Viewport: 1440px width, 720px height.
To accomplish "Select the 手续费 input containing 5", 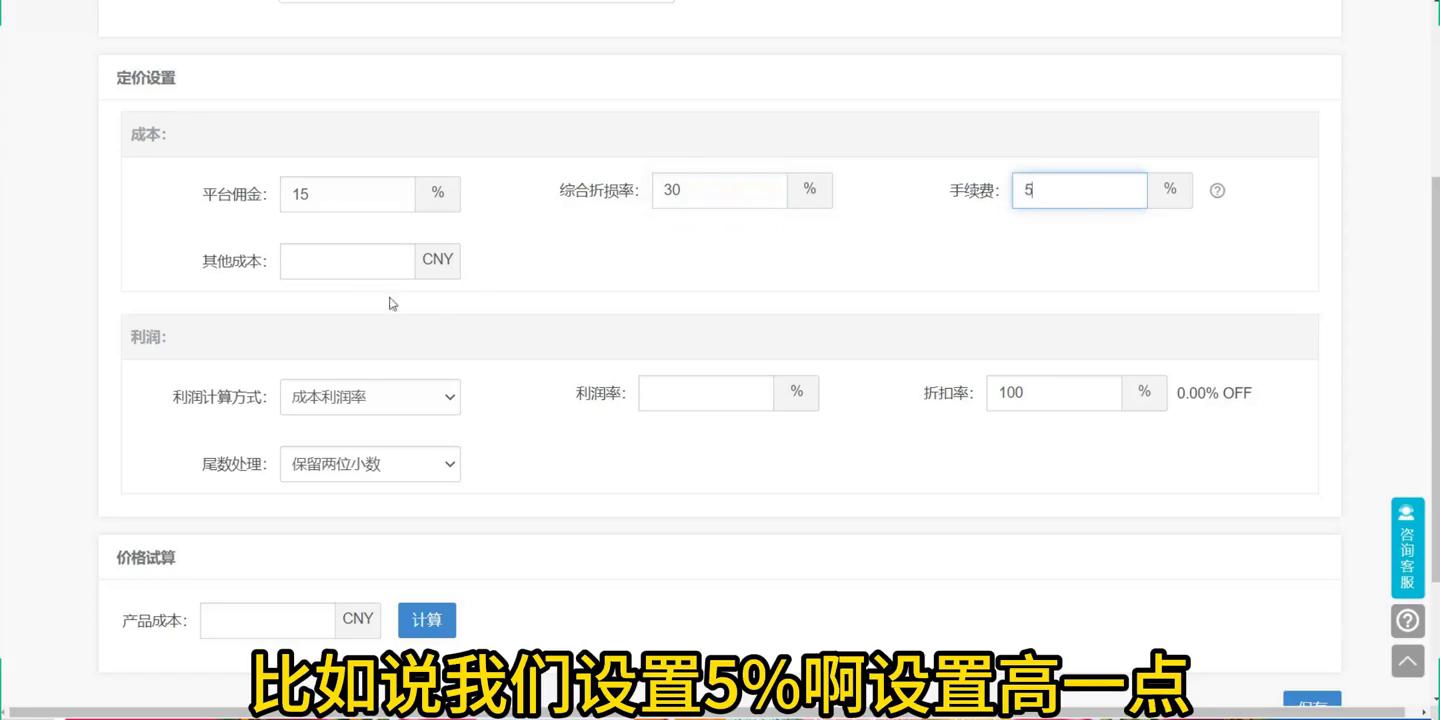I will click(x=1079, y=190).
